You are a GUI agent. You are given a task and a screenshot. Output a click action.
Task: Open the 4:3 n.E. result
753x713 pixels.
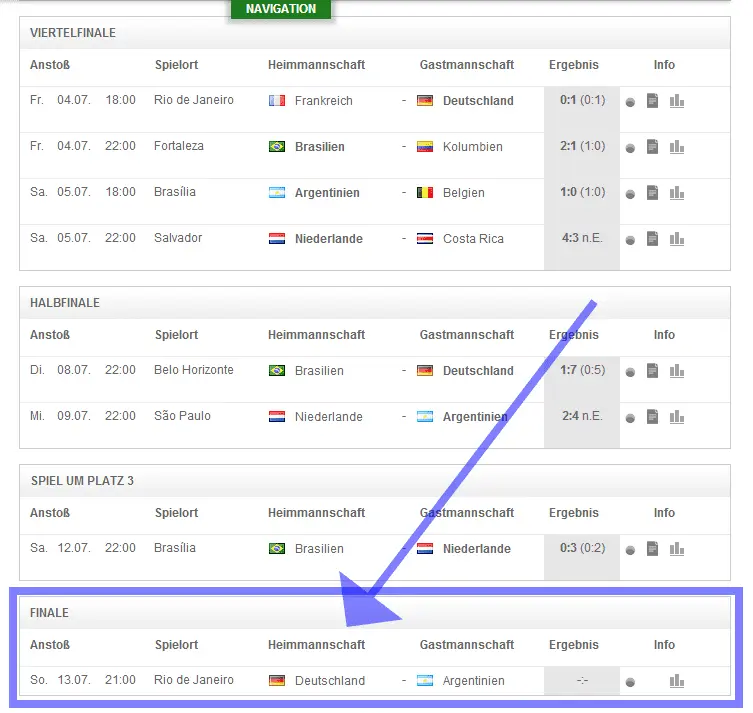click(581, 239)
